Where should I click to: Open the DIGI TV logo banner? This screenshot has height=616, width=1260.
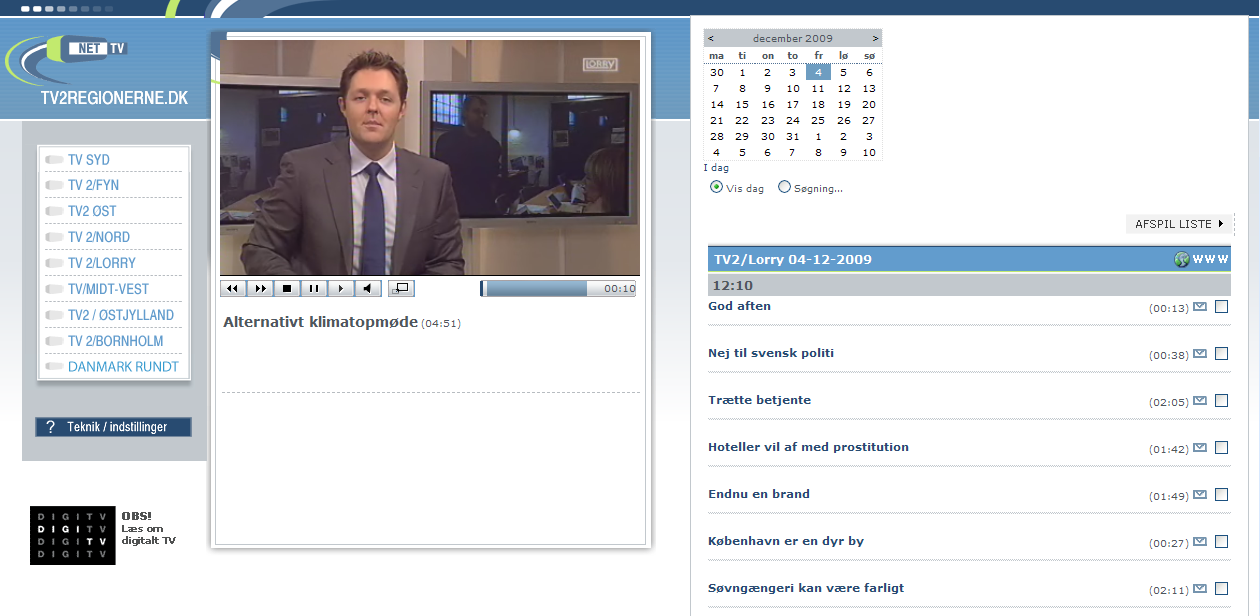pyautogui.click(x=72, y=535)
